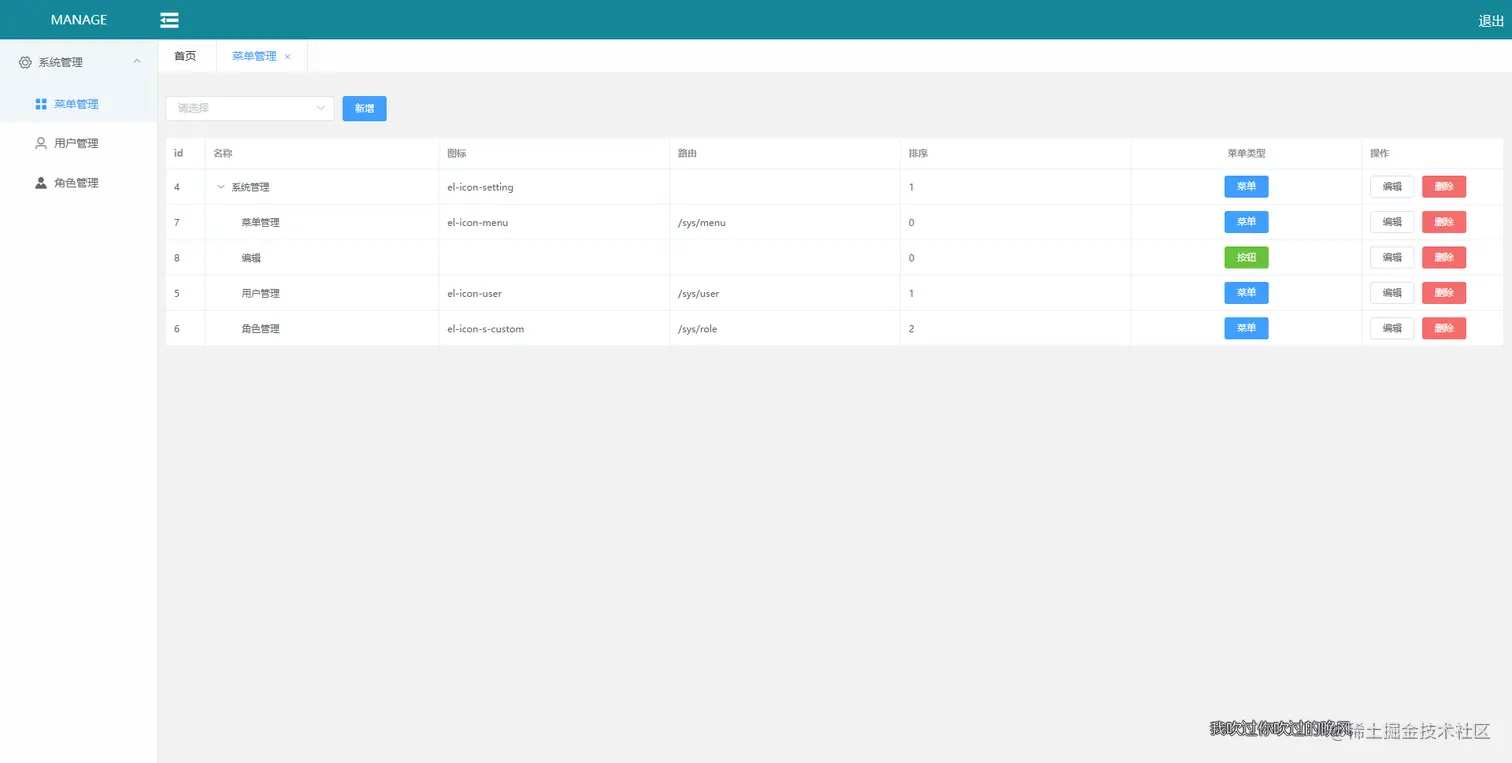Image resolution: width=1512 pixels, height=763 pixels.
Task: Open 菜单管理 in the sidebar
Action: click(x=79, y=104)
